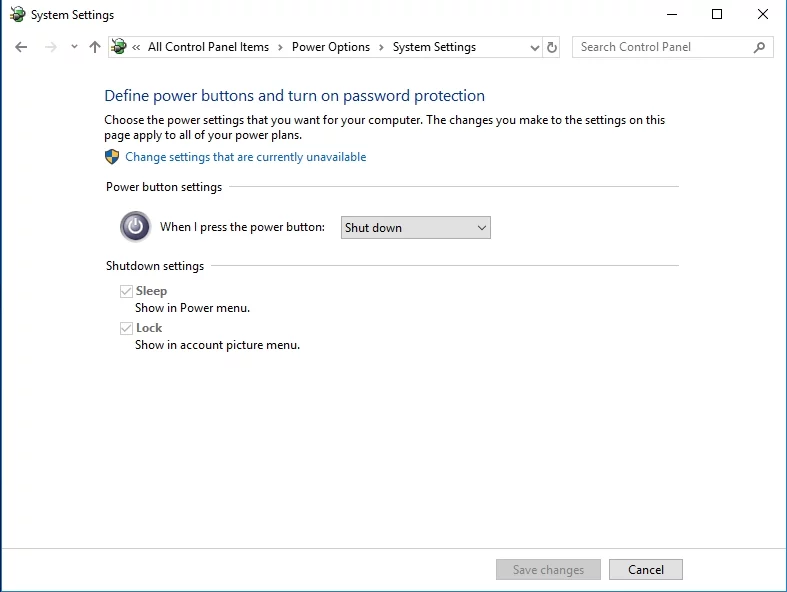
Task: Click 'Show in account picture menu.' text
Action: point(217,345)
